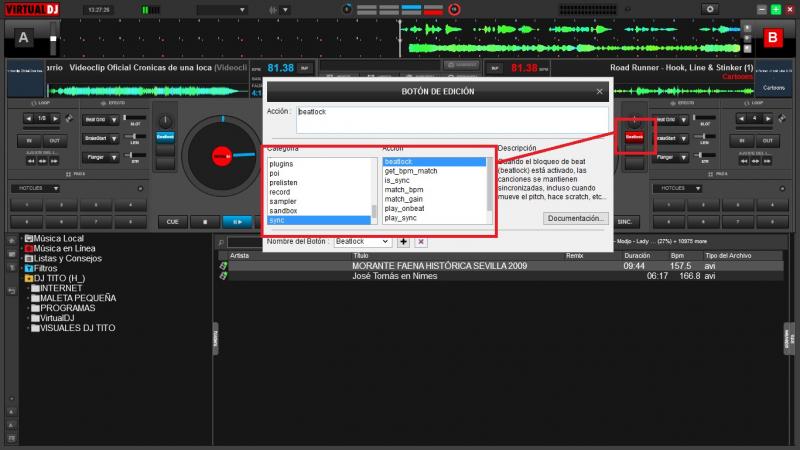
Task: Open MALETA PEQUEÑA folder
Action: (73, 298)
